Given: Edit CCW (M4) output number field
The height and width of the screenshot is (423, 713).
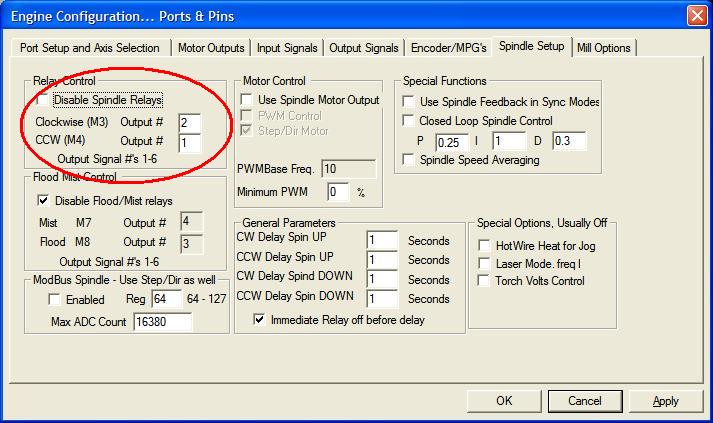Looking at the screenshot, I should point(190,143).
